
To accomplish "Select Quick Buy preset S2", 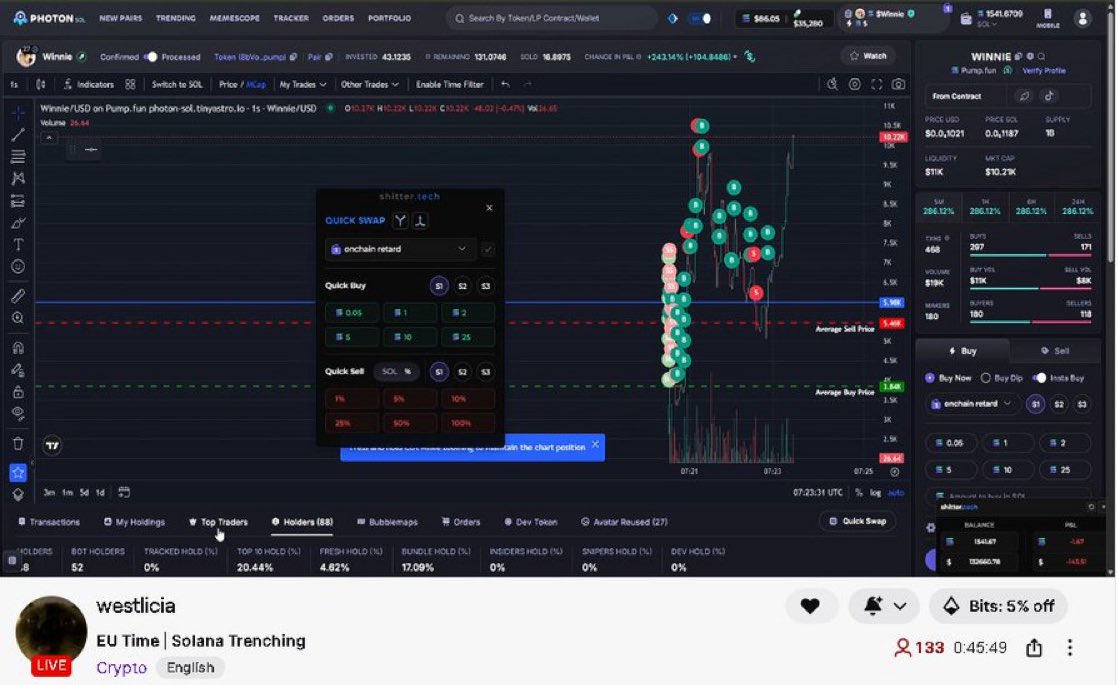I will click(x=462, y=286).
